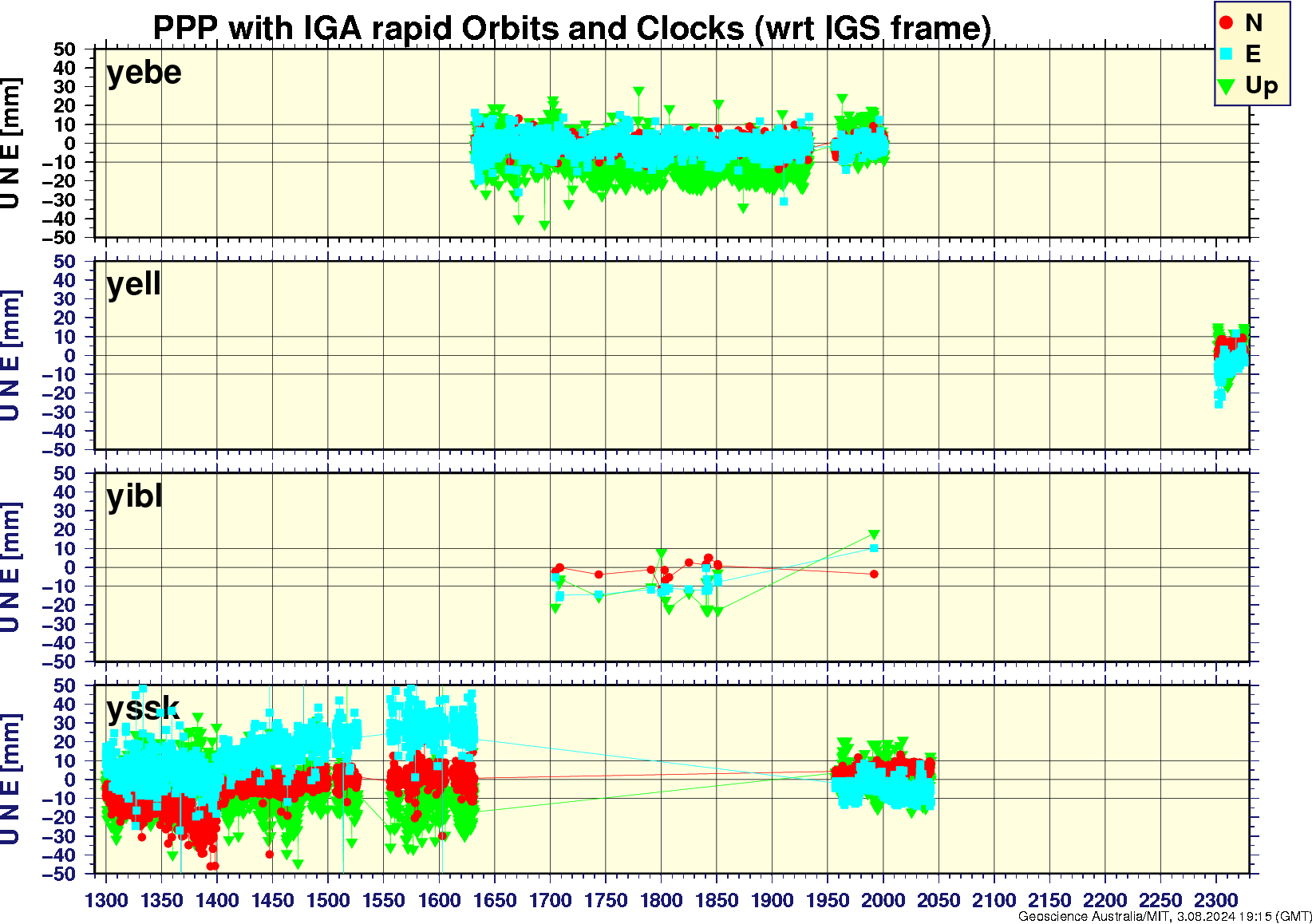Image resolution: width=1312 pixels, height=924 pixels.
Task: Click the 0 y-tick label in yibl panel
Action: point(71,567)
